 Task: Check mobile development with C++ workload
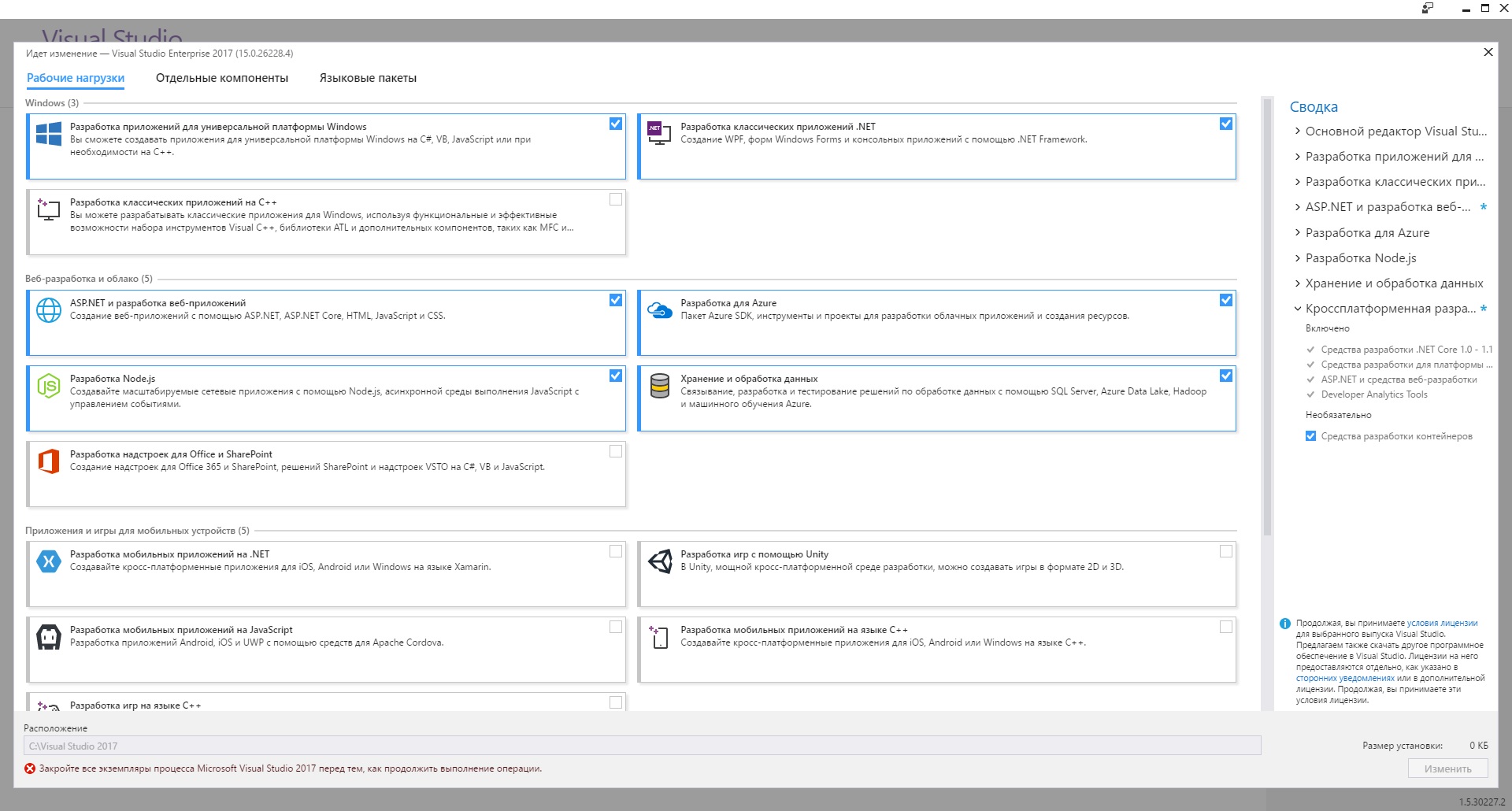point(1226,627)
